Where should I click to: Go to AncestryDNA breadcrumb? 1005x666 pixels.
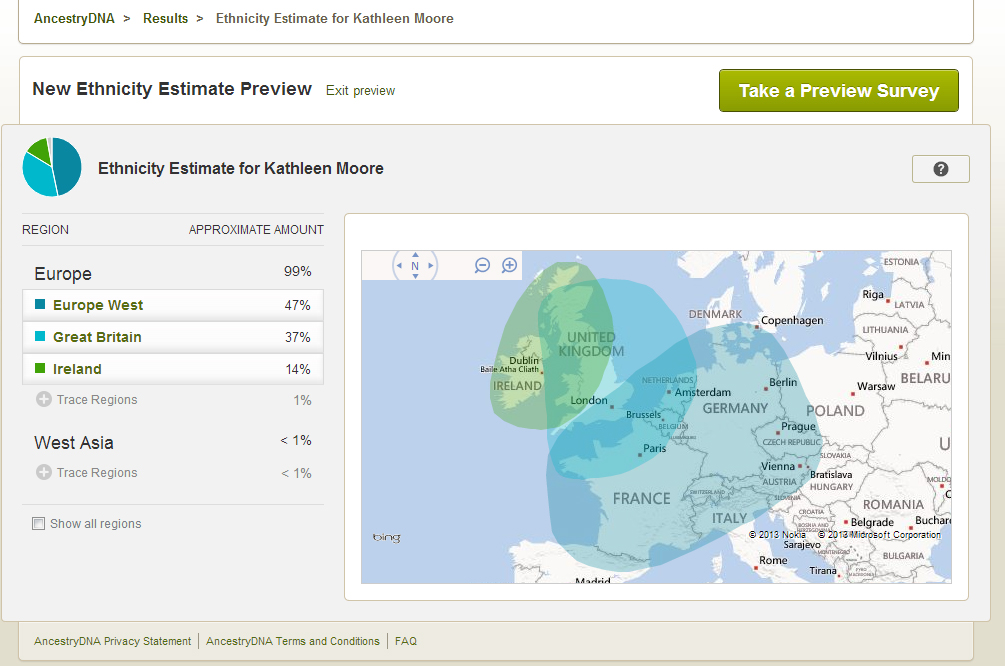74,19
